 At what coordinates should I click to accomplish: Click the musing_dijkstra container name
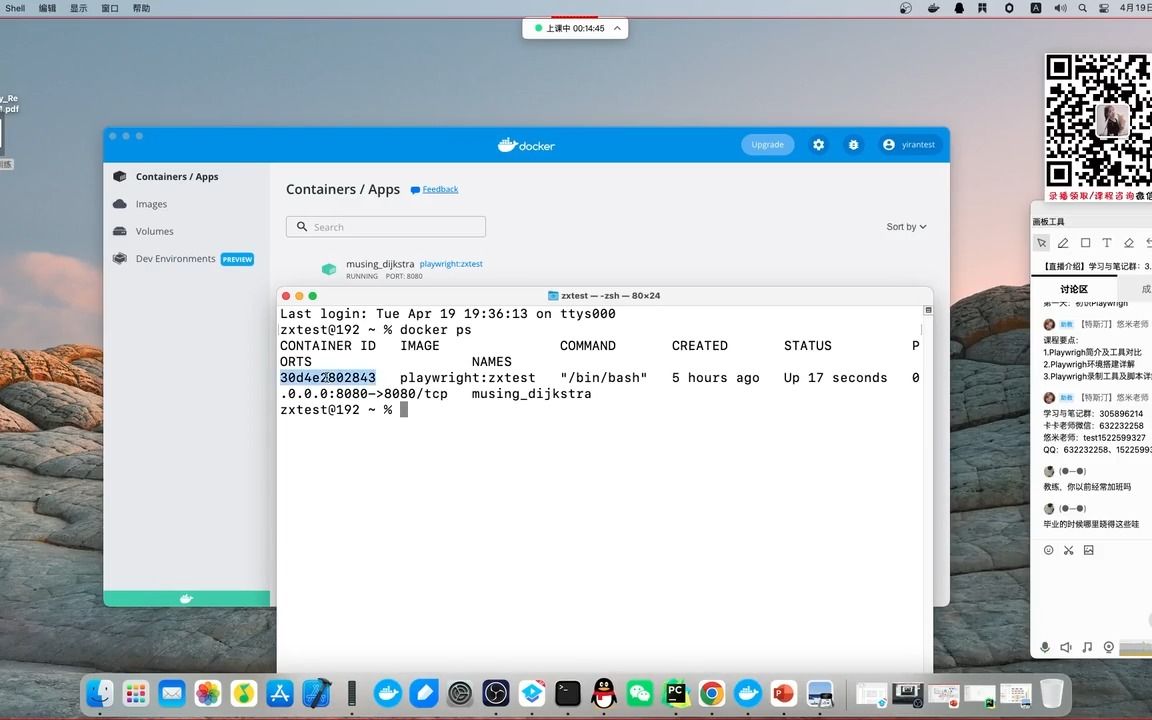pyautogui.click(x=380, y=264)
